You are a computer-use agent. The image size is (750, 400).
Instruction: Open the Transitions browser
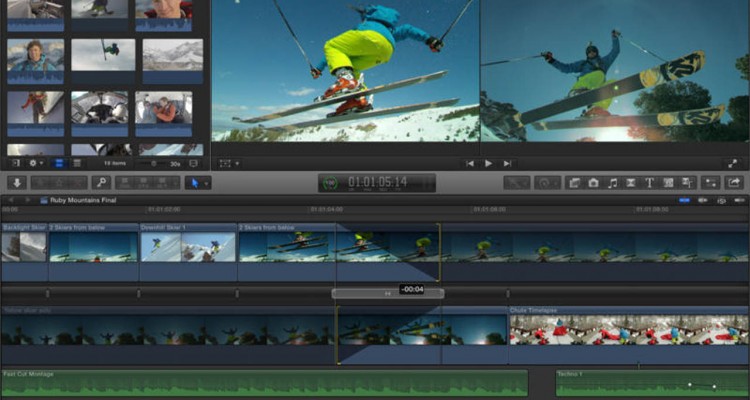[x=631, y=183]
